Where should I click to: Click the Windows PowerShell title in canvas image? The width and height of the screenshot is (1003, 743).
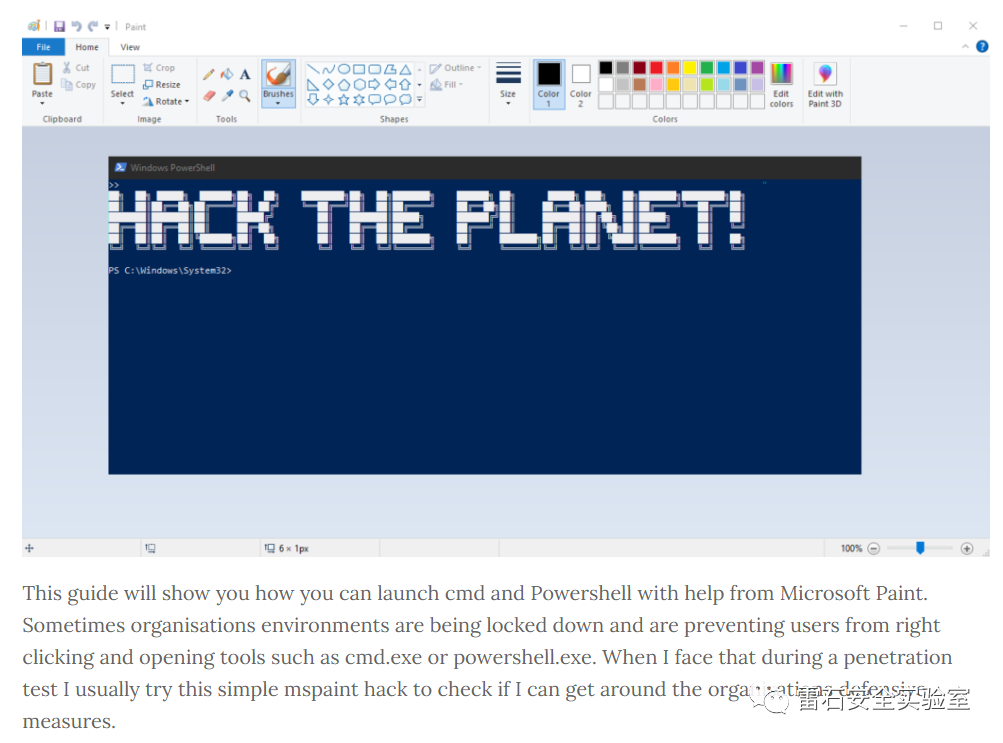pos(173,168)
